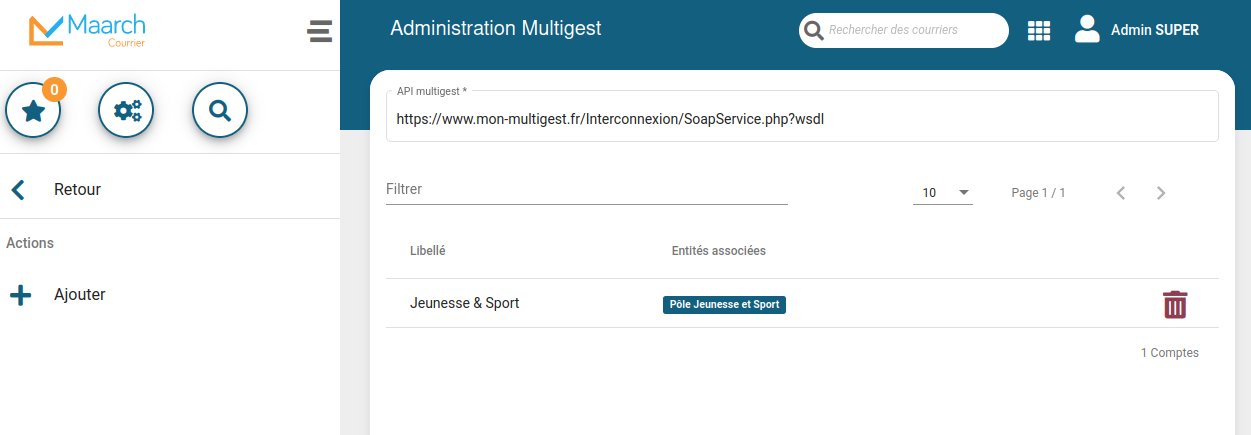The image size is (1251, 435).
Task: Go to the previous page arrow
Action: 1121,193
